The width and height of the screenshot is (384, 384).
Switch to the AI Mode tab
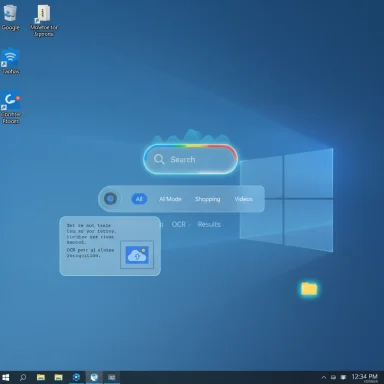click(170, 199)
